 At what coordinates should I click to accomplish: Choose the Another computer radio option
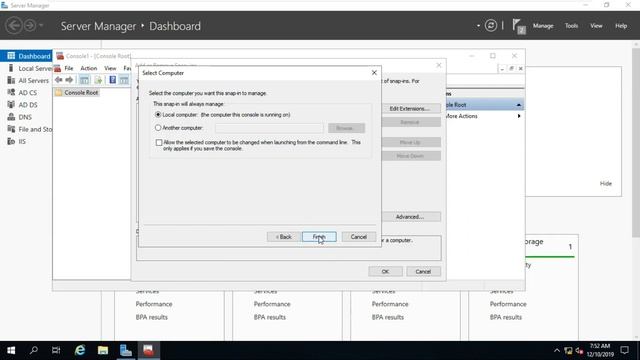click(x=158, y=128)
